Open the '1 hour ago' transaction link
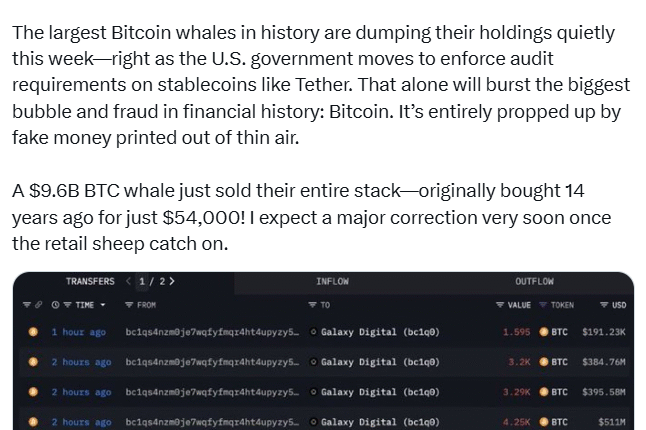The height and width of the screenshot is (430, 646). click(x=78, y=332)
